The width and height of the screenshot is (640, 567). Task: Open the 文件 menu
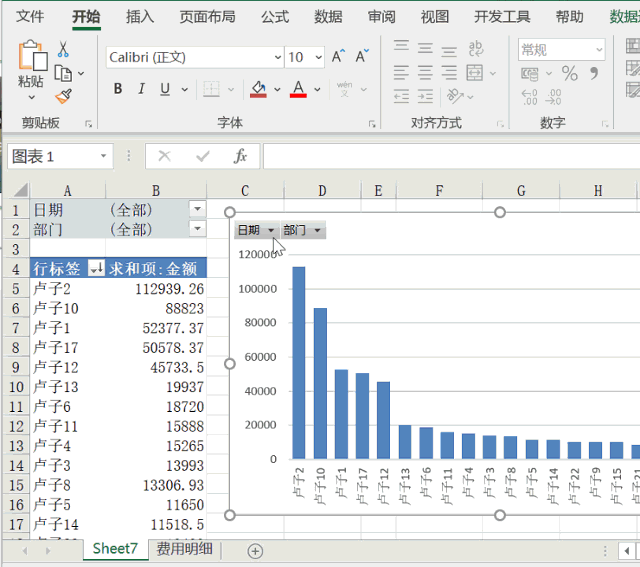click(x=30, y=17)
